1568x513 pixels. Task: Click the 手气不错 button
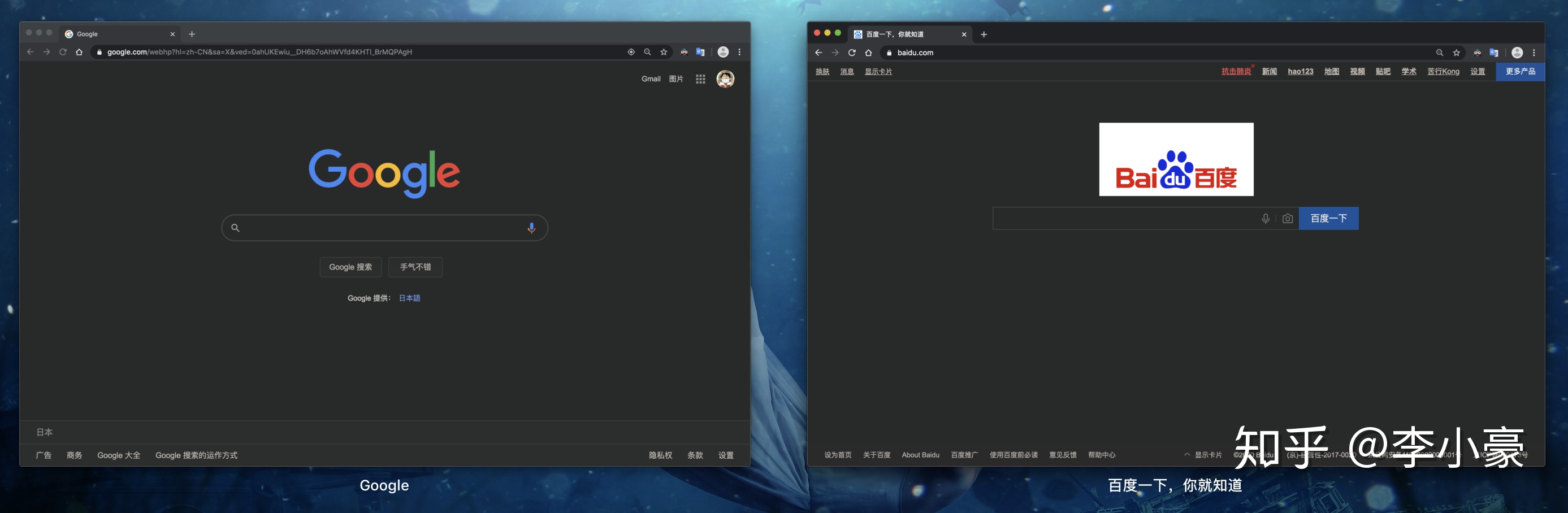pos(415,267)
